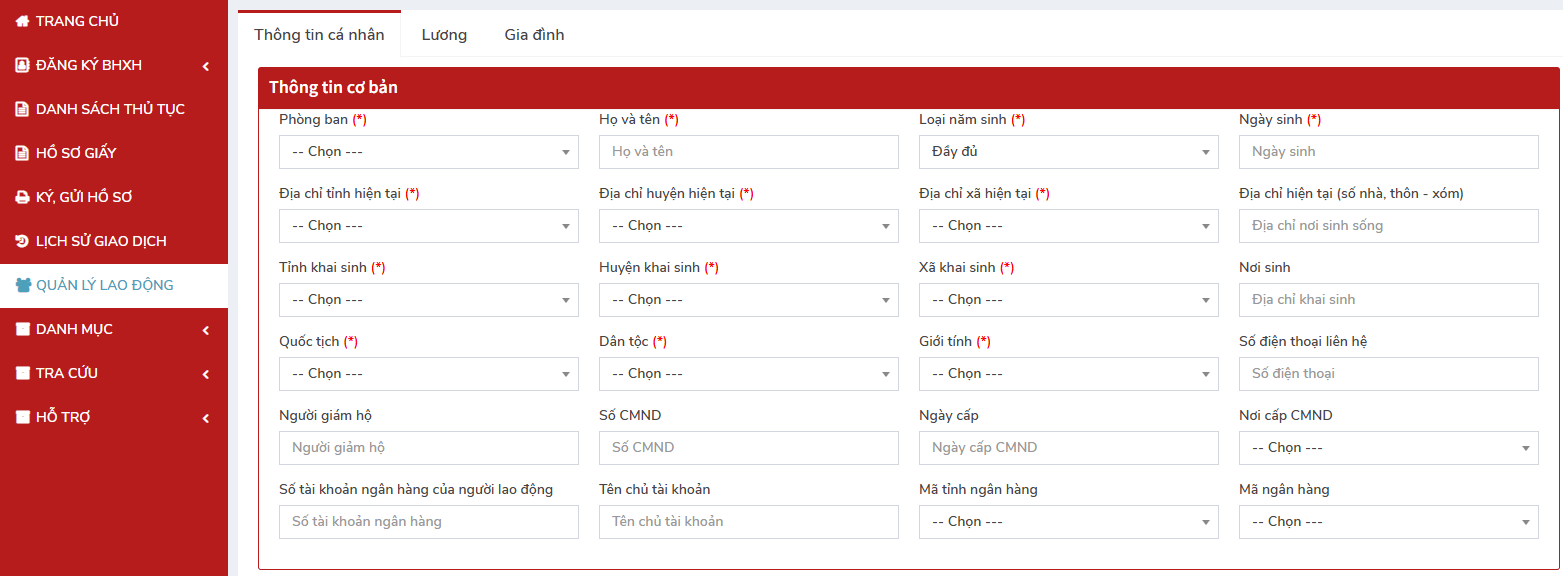Screen dimensions: 1563x576
Task: Click the Danh Sách Thủ Tục document icon
Action: 22,109
